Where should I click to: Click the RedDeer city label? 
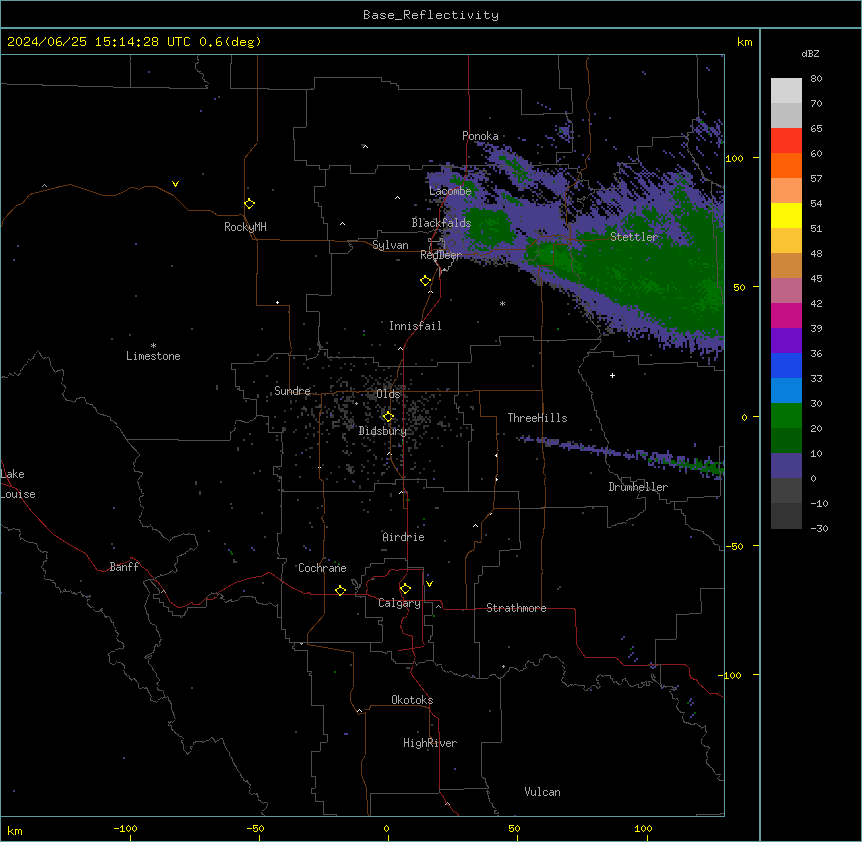tap(441, 255)
